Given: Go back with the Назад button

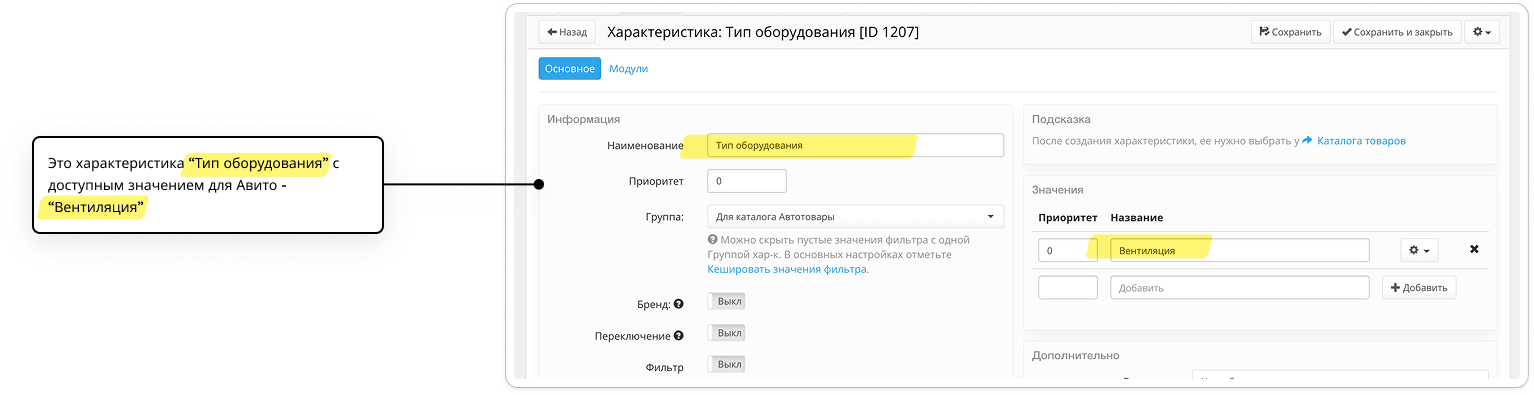Looking at the screenshot, I should (x=567, y=32).
